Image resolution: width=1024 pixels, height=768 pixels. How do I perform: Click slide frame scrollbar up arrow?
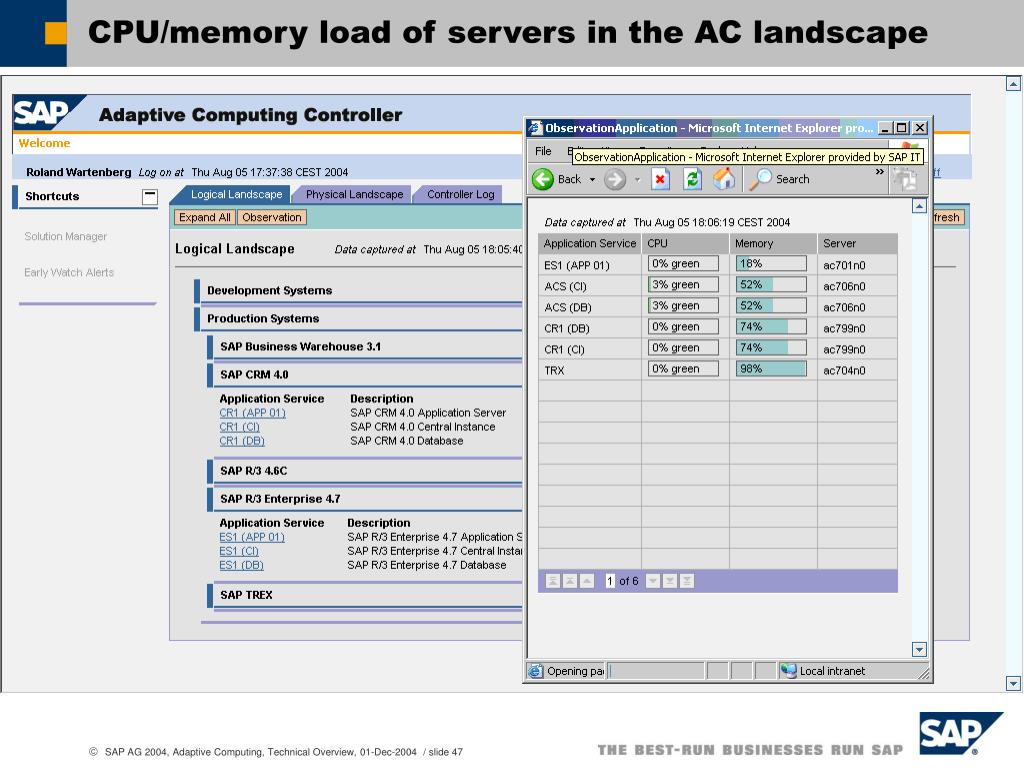click(1013, 84)
